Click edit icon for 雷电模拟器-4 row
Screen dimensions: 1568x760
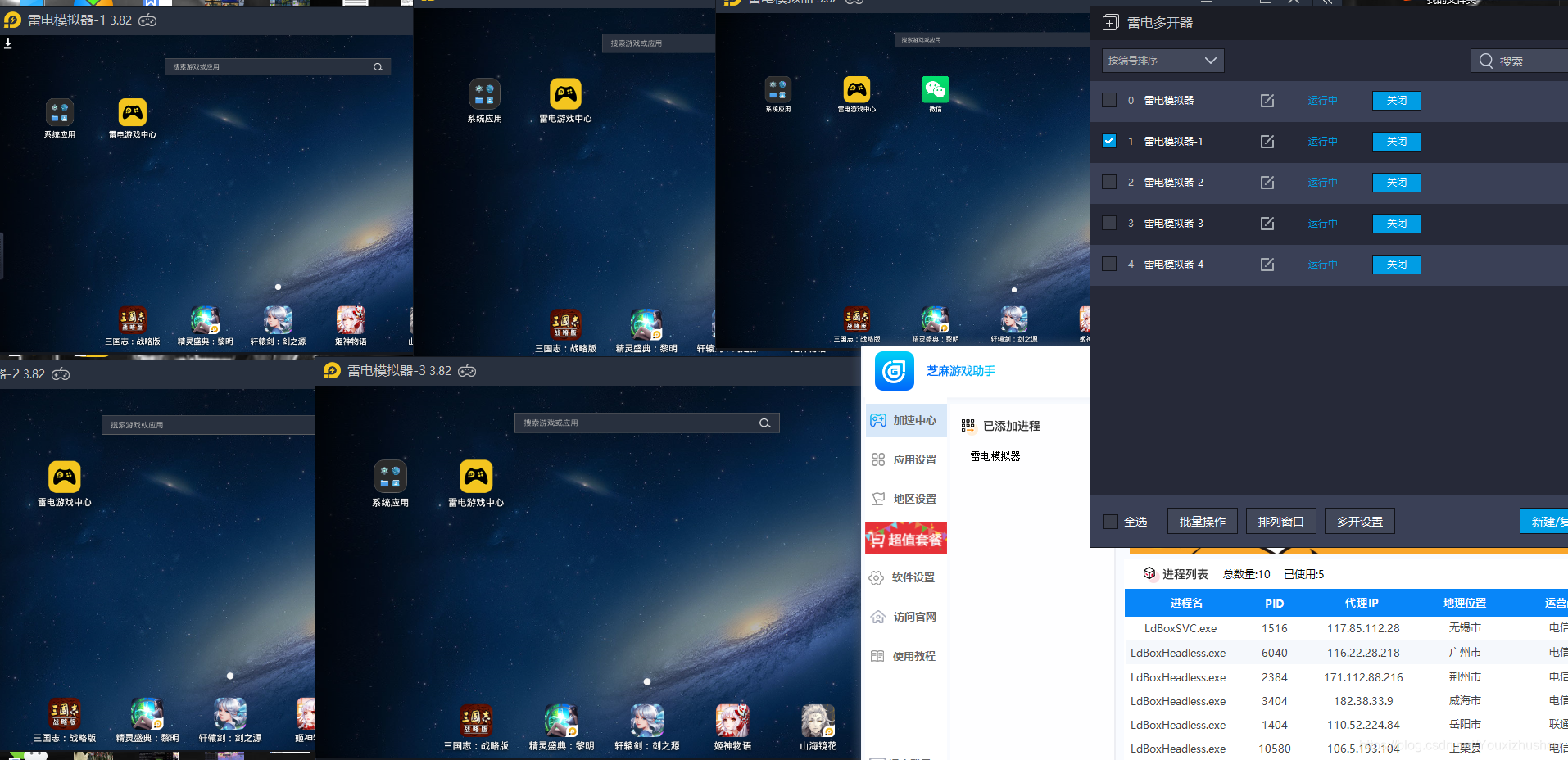(1267, 264)
